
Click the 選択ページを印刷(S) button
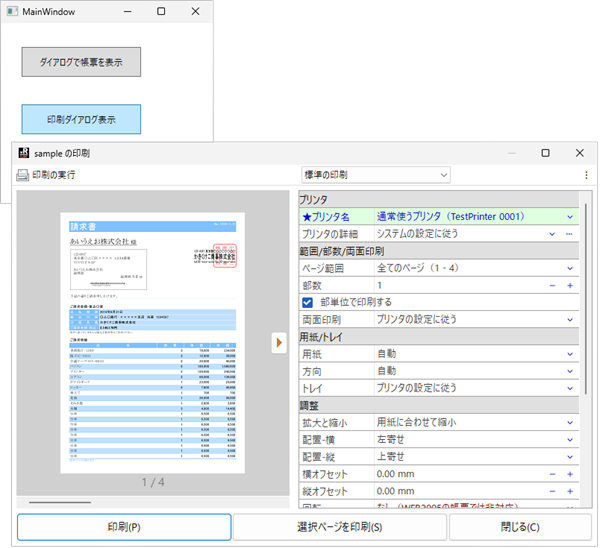coord(340,527)
